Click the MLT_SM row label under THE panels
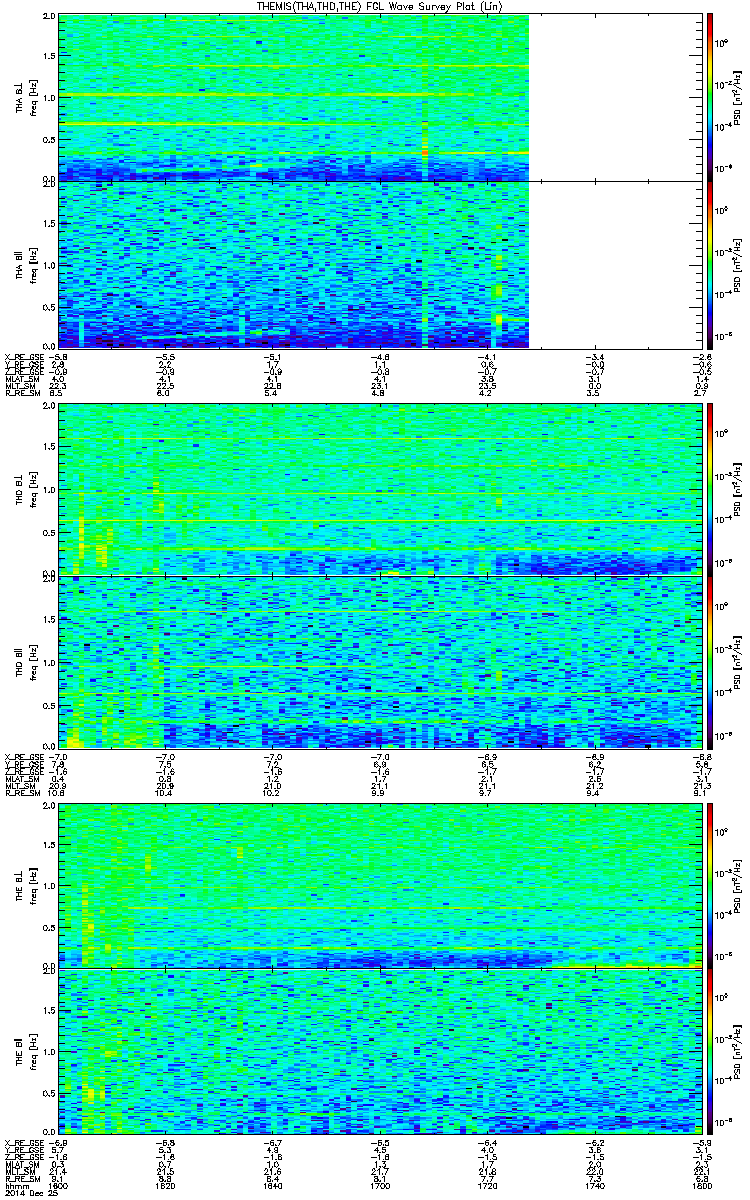The image size is (750, 1200). click(x=22, y=1171)
